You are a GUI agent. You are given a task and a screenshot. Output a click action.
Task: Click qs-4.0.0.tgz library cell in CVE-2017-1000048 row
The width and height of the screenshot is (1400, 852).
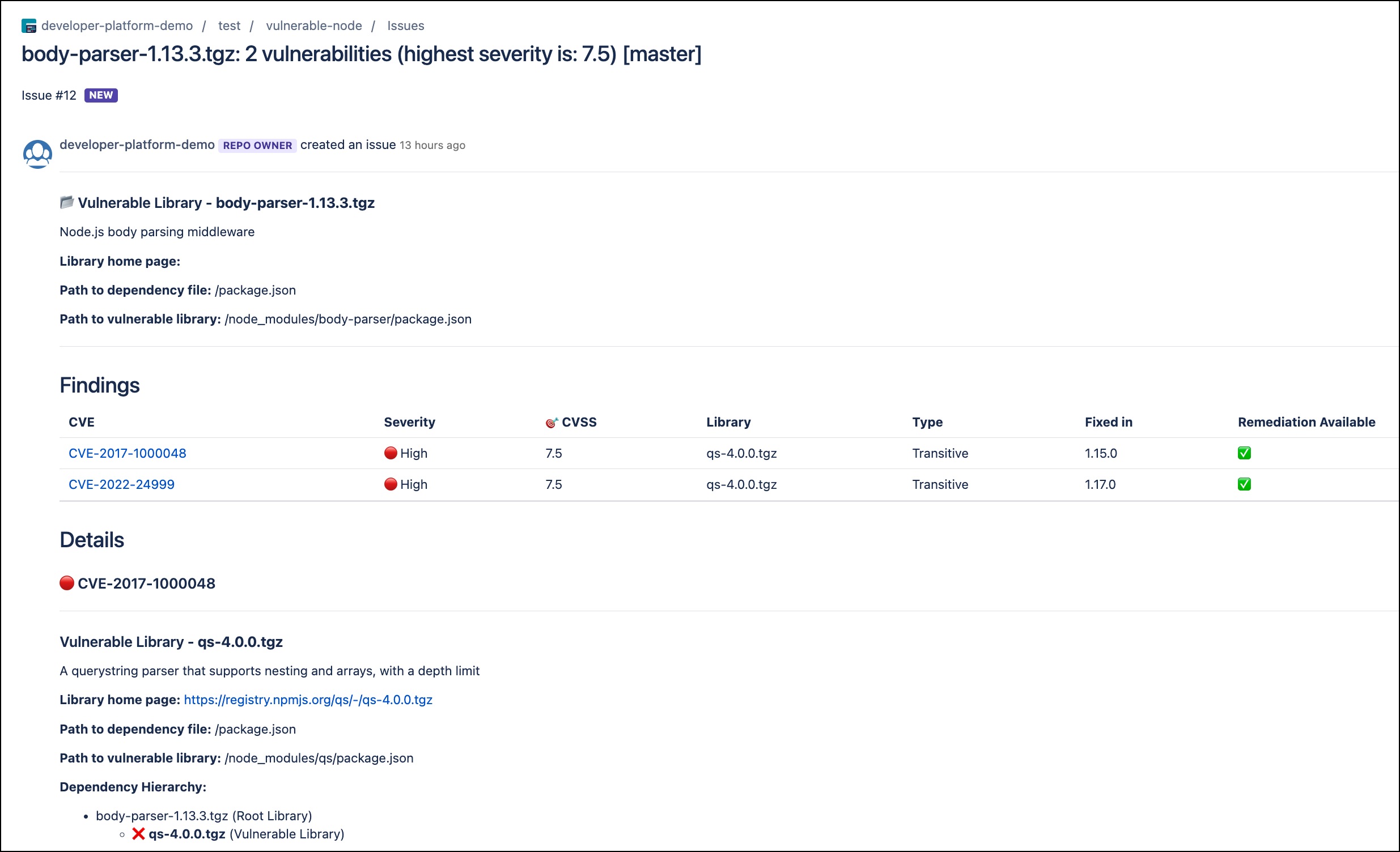coord(741,453)
